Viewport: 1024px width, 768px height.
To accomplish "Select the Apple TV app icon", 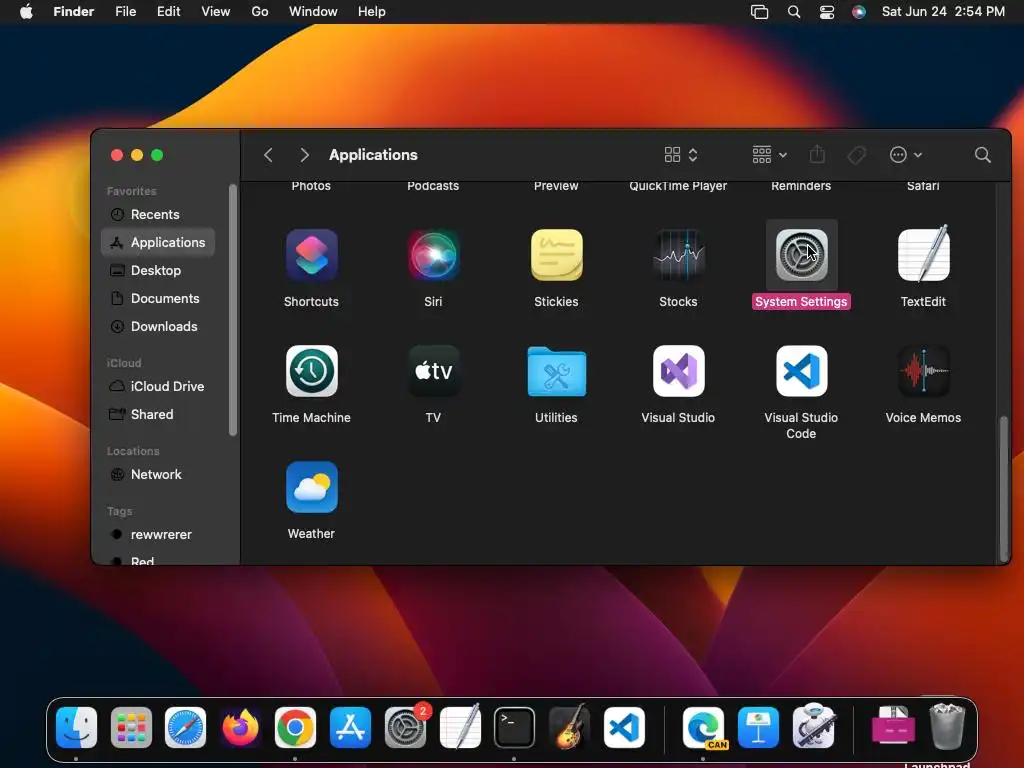I will click(434, 371).
